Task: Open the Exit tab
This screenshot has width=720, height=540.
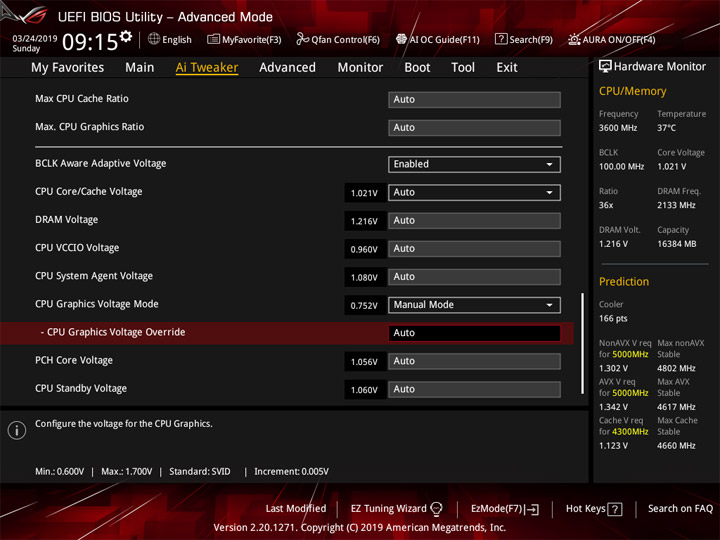Action: coord(507,68)
